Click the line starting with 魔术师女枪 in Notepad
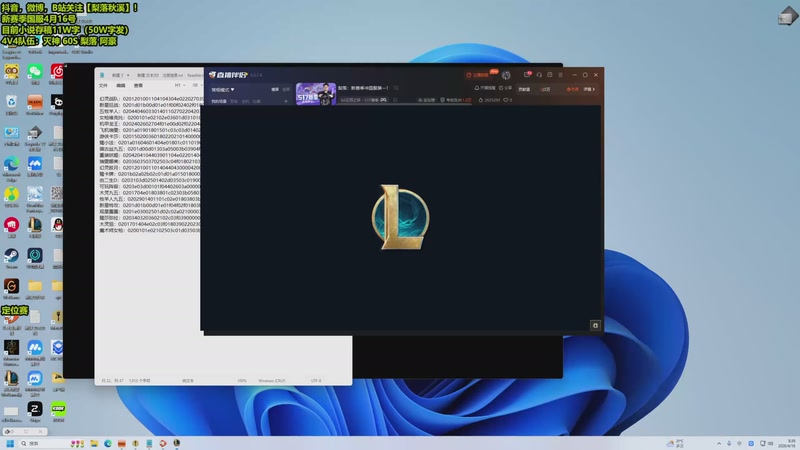The width and height of the screenshot is (800, 450). click(x=150, y=230)
